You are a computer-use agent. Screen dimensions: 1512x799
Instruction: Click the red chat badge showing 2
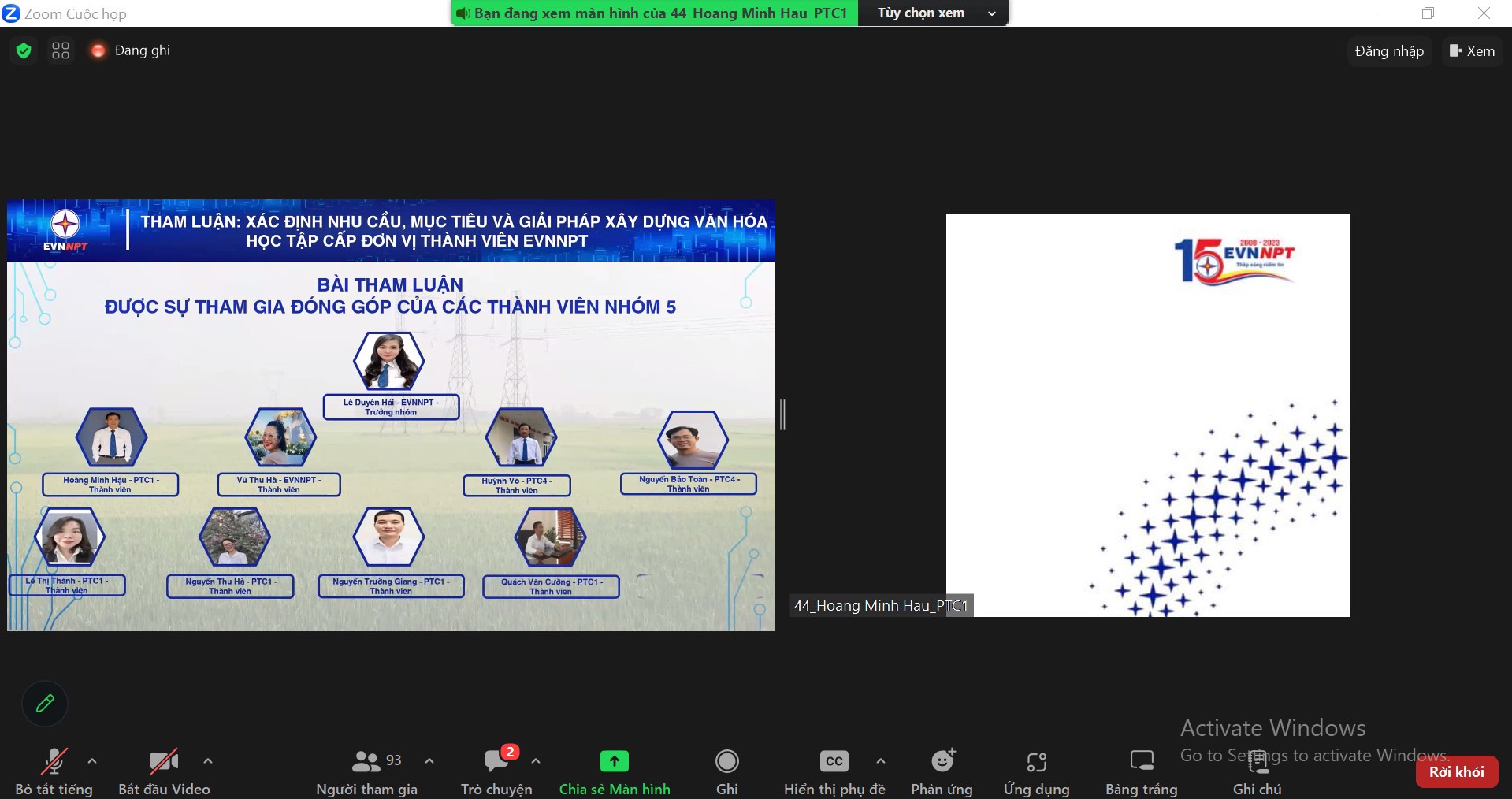point(510,752)
